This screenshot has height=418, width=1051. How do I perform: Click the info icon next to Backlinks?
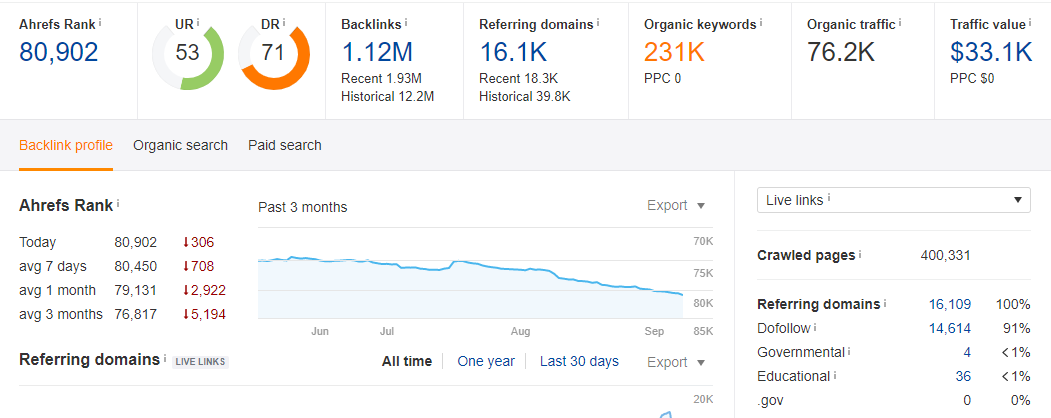click(406, 22)
